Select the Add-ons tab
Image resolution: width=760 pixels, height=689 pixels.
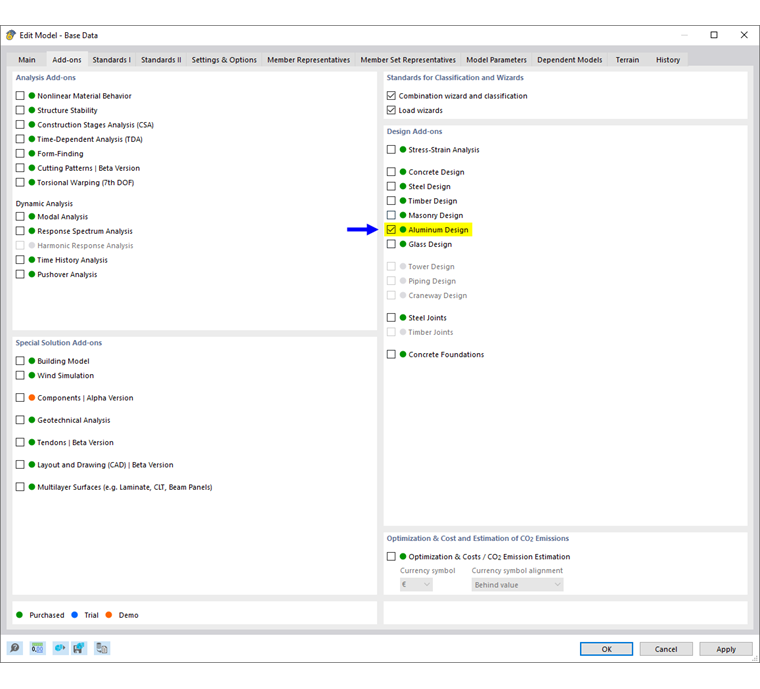click(x=67, y=60)
